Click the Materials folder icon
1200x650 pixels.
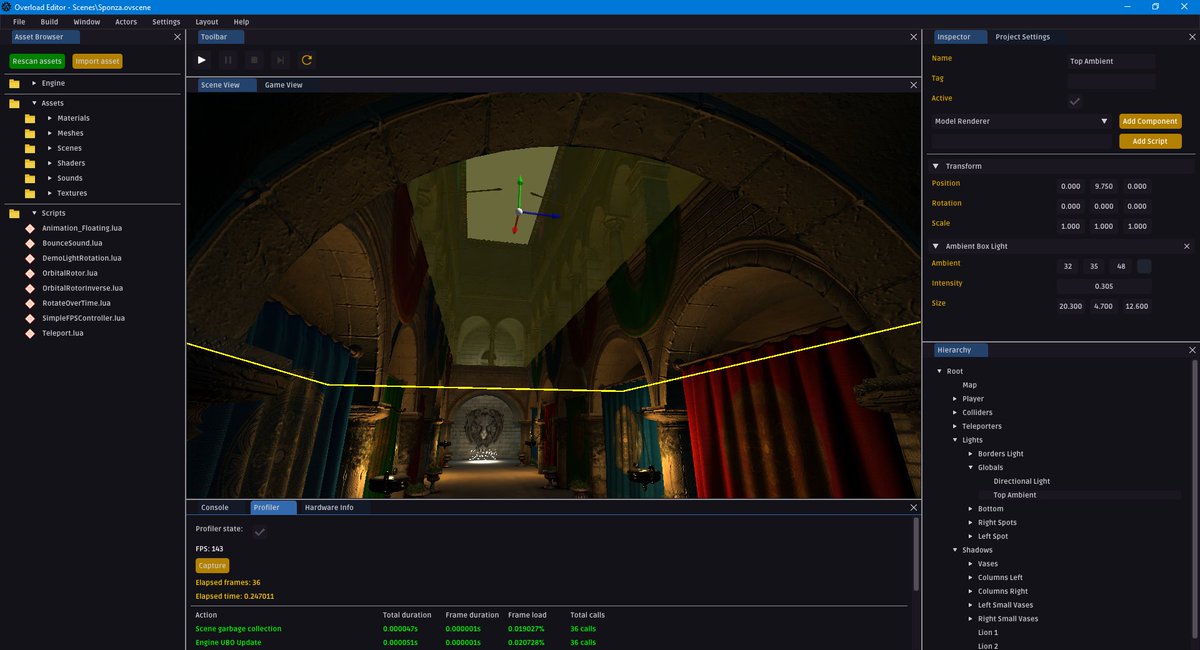click(x=30, y=118)
